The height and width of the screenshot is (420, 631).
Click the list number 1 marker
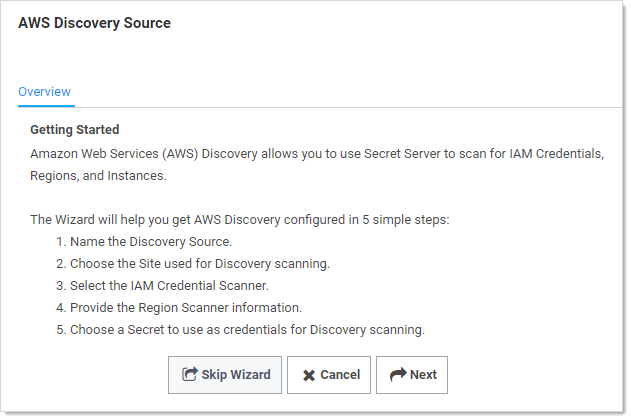click(60, 241)
